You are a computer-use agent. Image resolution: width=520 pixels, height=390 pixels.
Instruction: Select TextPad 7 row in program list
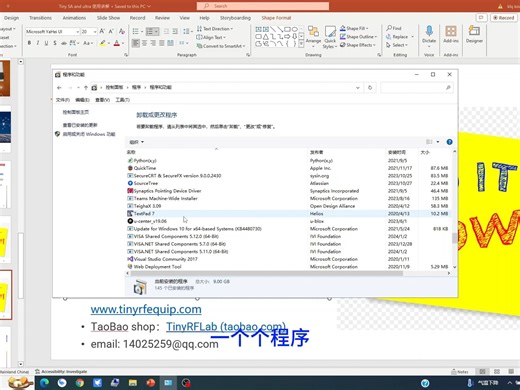pyautogui.click(x=288, y=214)
